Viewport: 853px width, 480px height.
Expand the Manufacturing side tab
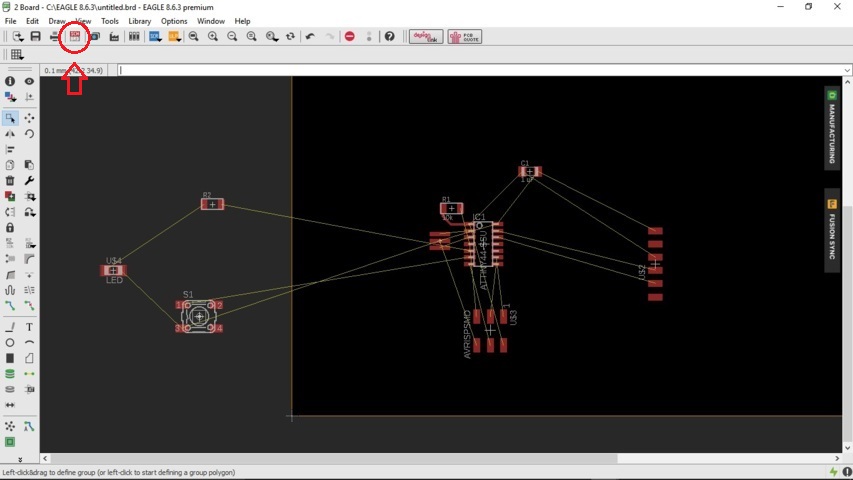832,128
